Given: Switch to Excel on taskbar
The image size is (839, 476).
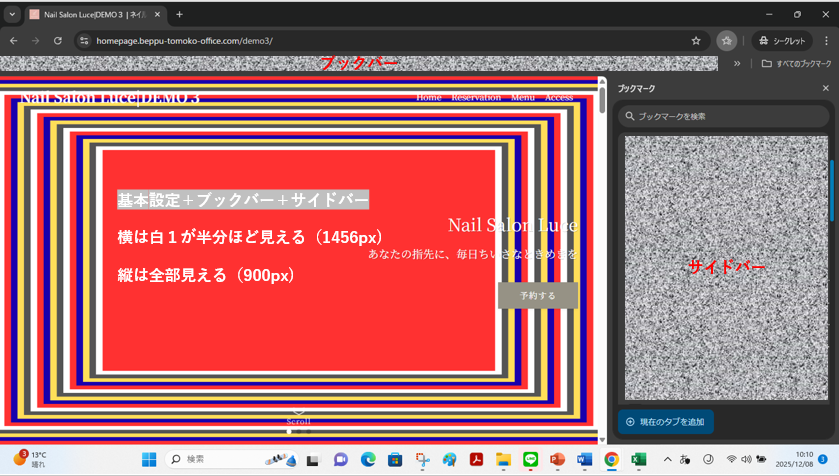Looking at the screenshot, I should 638,459.
